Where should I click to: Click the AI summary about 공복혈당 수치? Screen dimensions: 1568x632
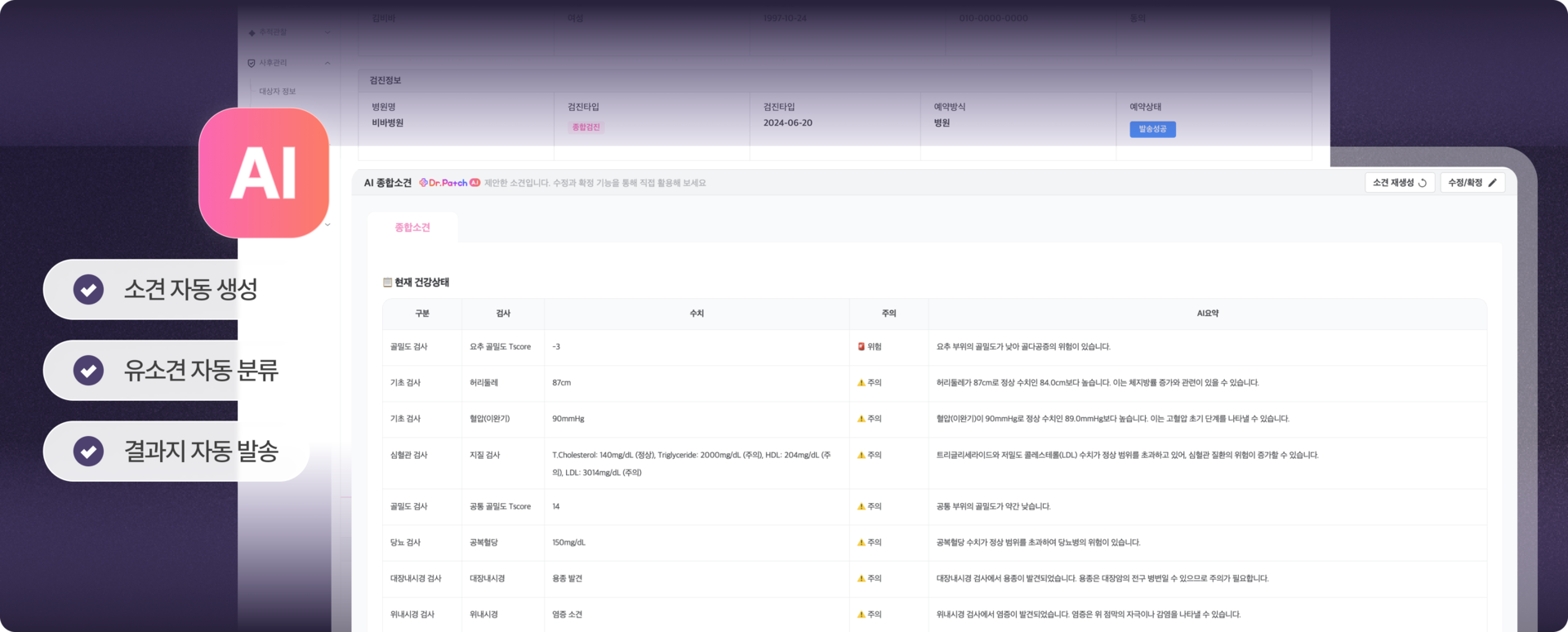pyautogui.click(x=1038, y=543)
